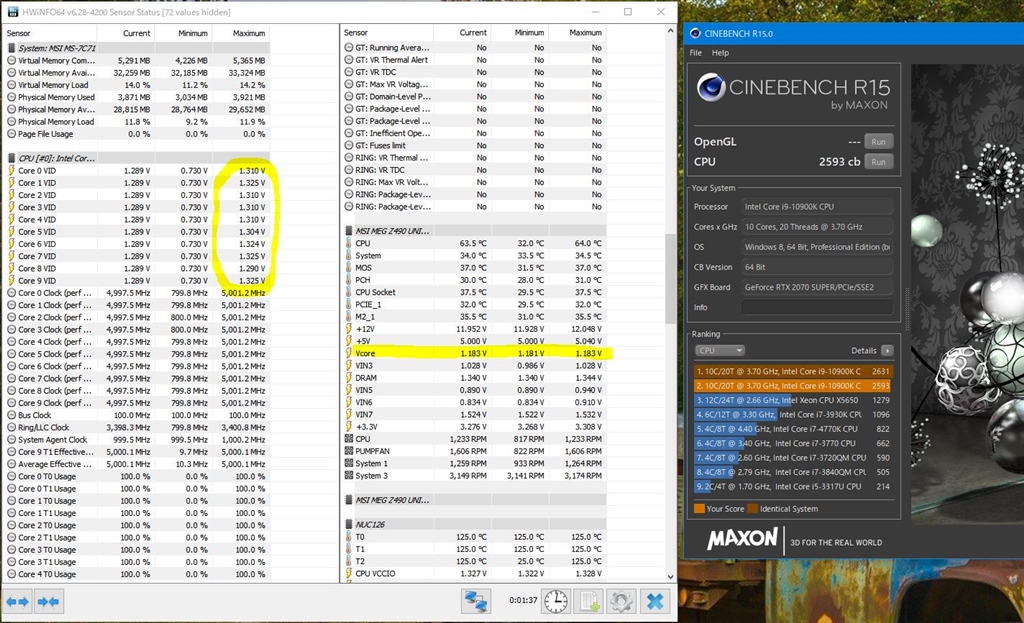Click the left pane Minimum column header
The image size is (1024, 623).
point(184,33)
